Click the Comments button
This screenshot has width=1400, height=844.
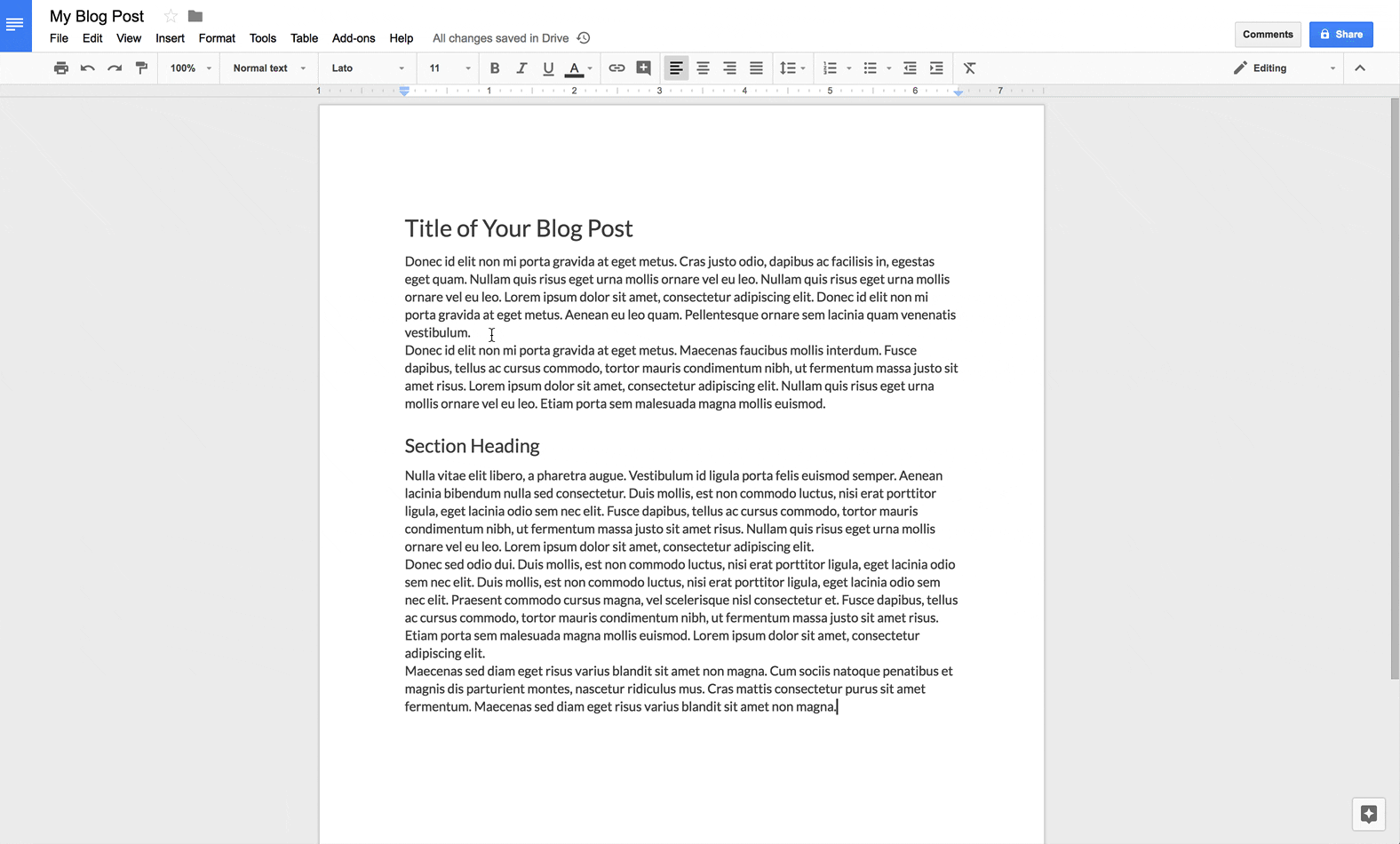pyautogui.click(x=1268, y=35)
